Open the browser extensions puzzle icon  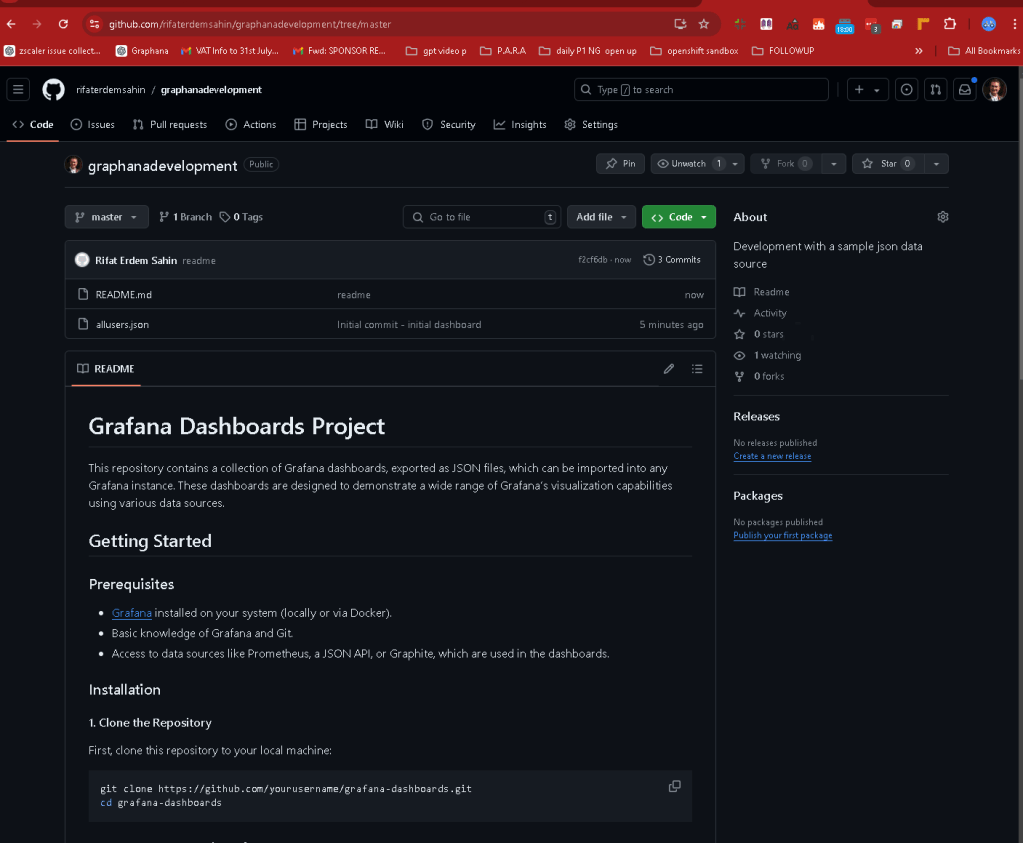[950, 24]
